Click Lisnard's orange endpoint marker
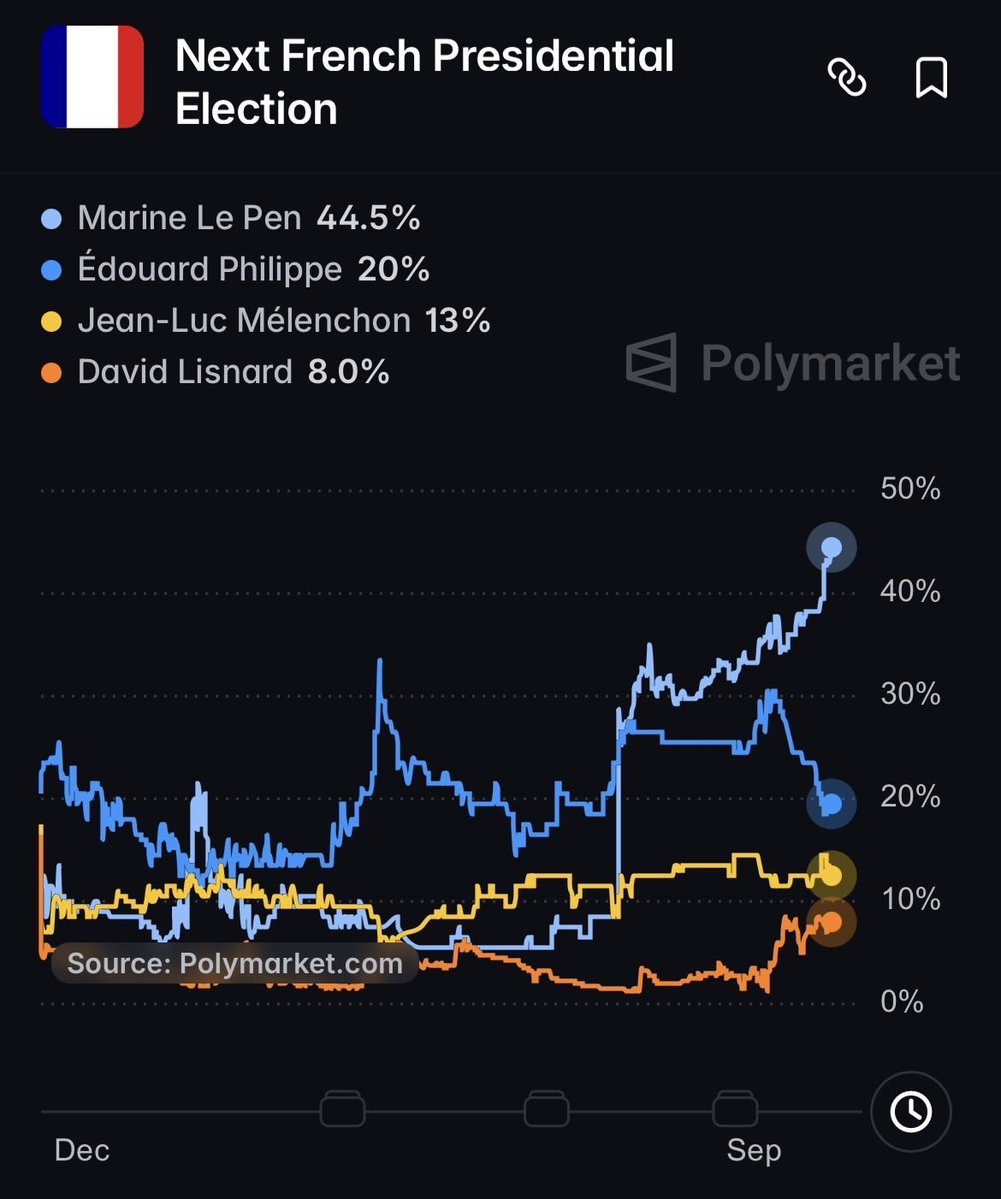 (831, 922)
